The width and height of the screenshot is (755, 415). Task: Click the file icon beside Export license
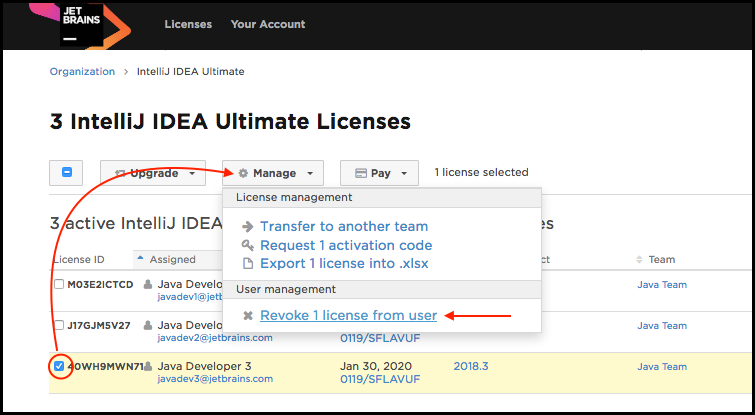(248, 264)
